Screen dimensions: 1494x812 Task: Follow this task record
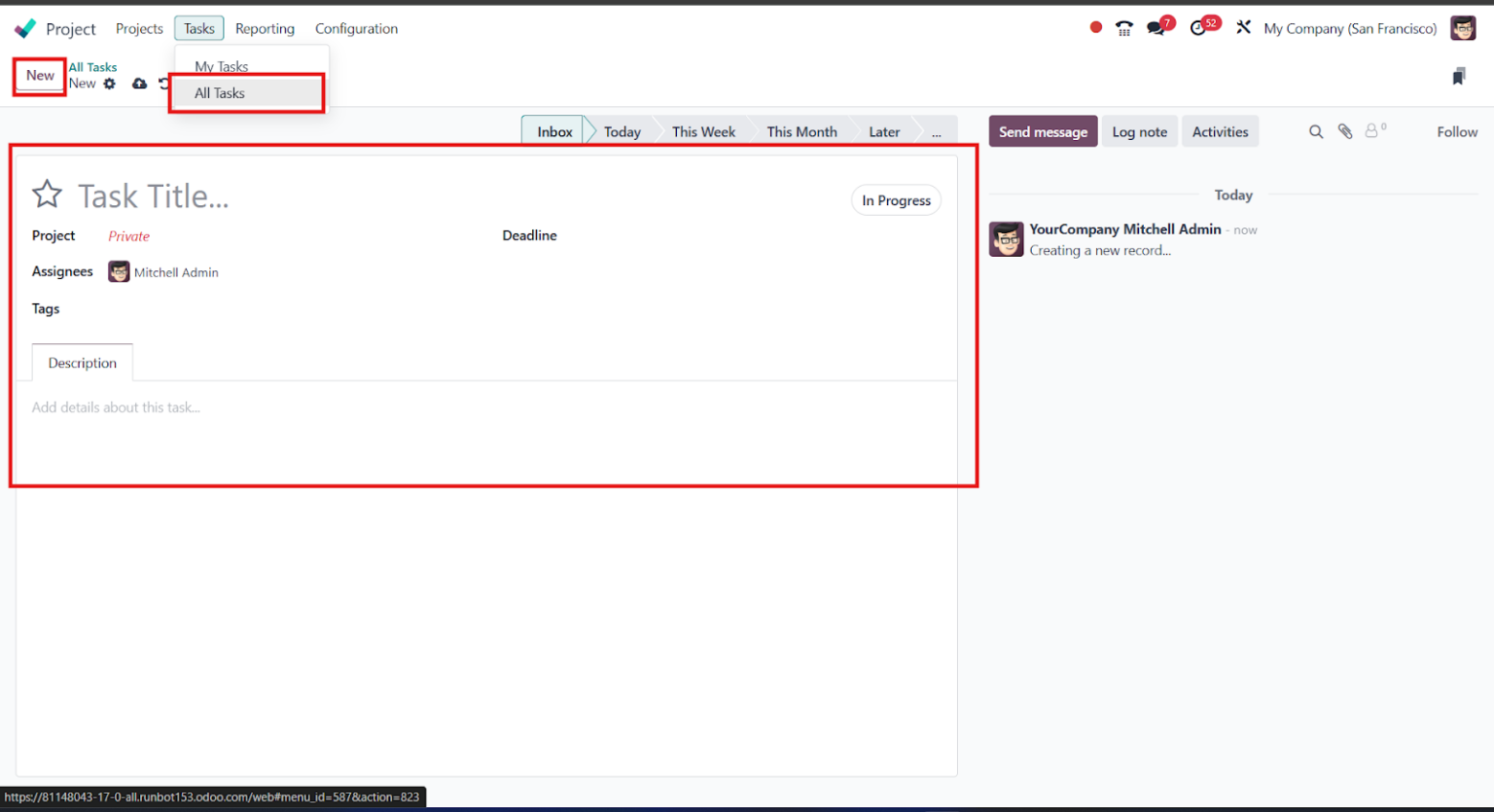point(1456,130)
